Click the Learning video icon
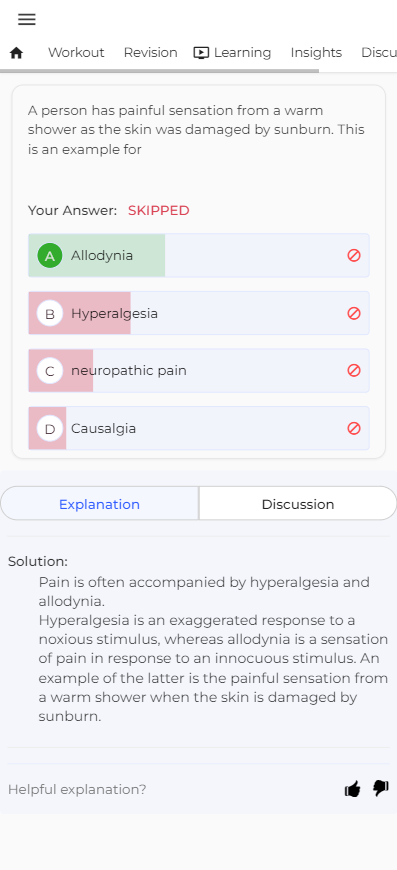397x870 pixels. click(201, 53)
